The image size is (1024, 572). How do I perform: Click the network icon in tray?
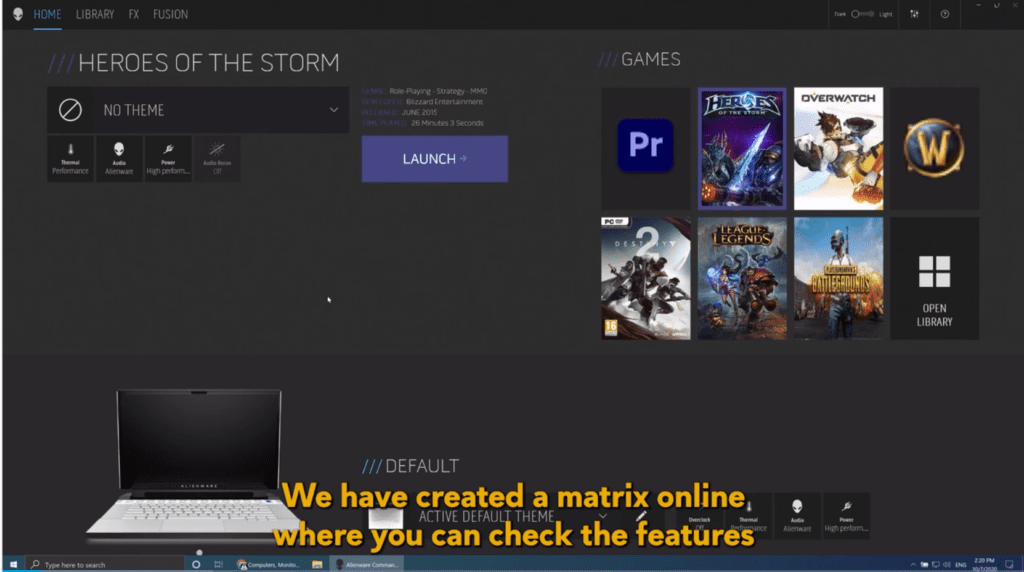936,565
